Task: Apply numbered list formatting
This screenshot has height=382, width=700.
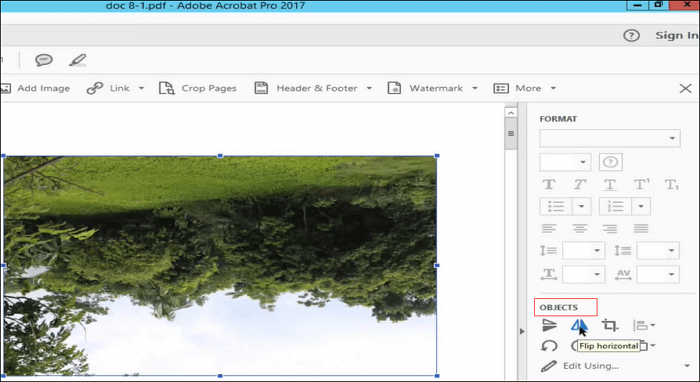Action: (615, 207)
